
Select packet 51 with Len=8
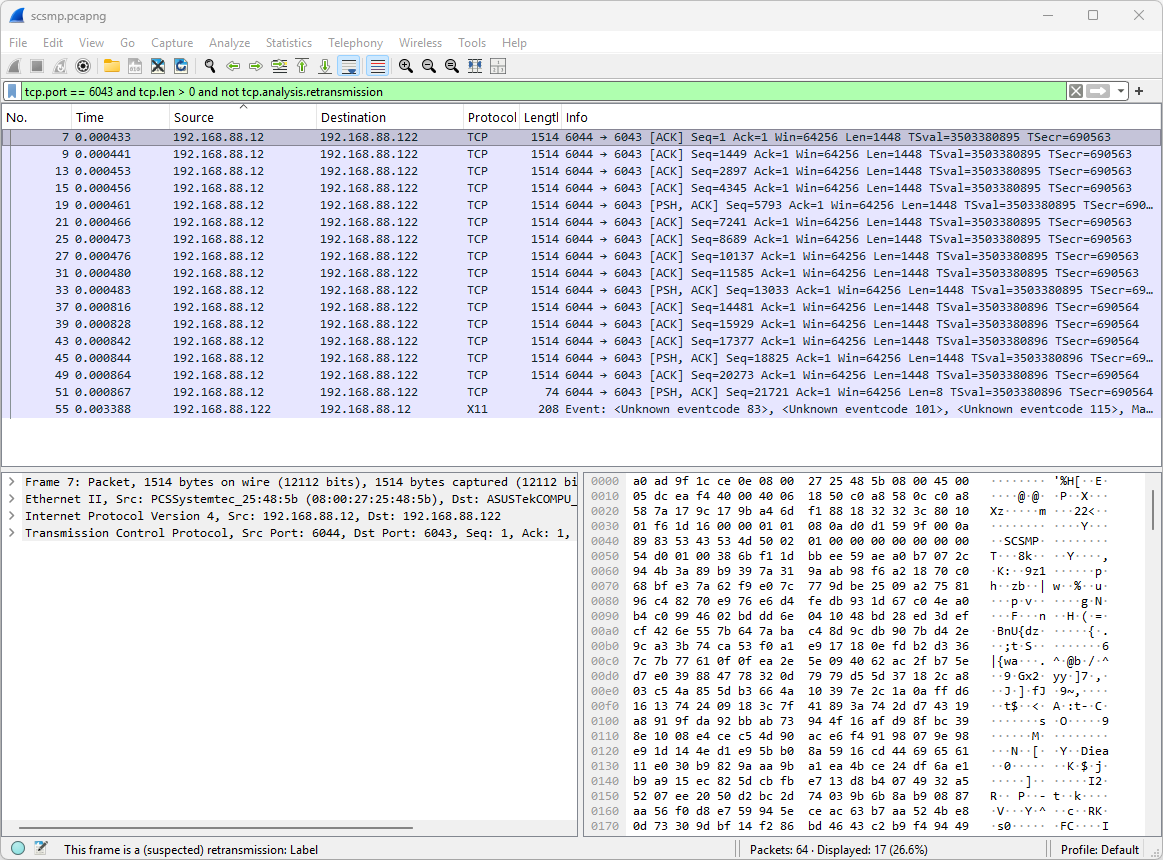click(582, 392)
